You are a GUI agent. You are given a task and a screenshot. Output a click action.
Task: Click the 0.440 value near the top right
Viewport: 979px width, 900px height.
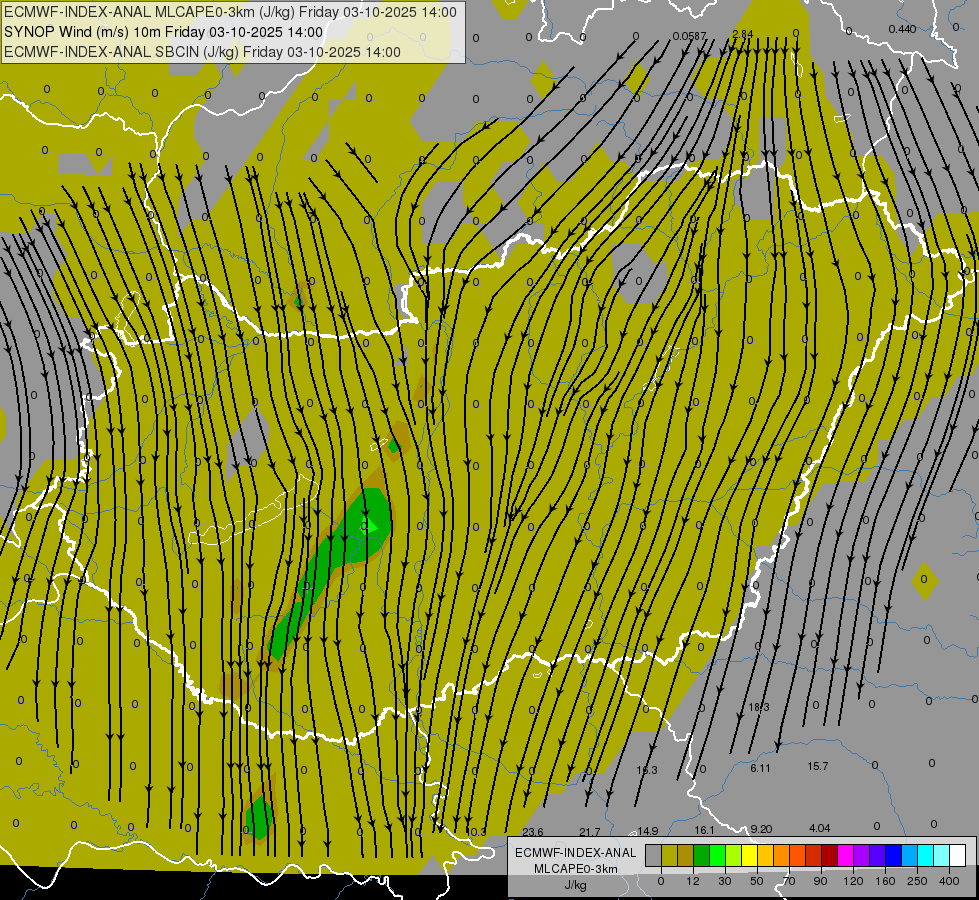click(901, 29)
